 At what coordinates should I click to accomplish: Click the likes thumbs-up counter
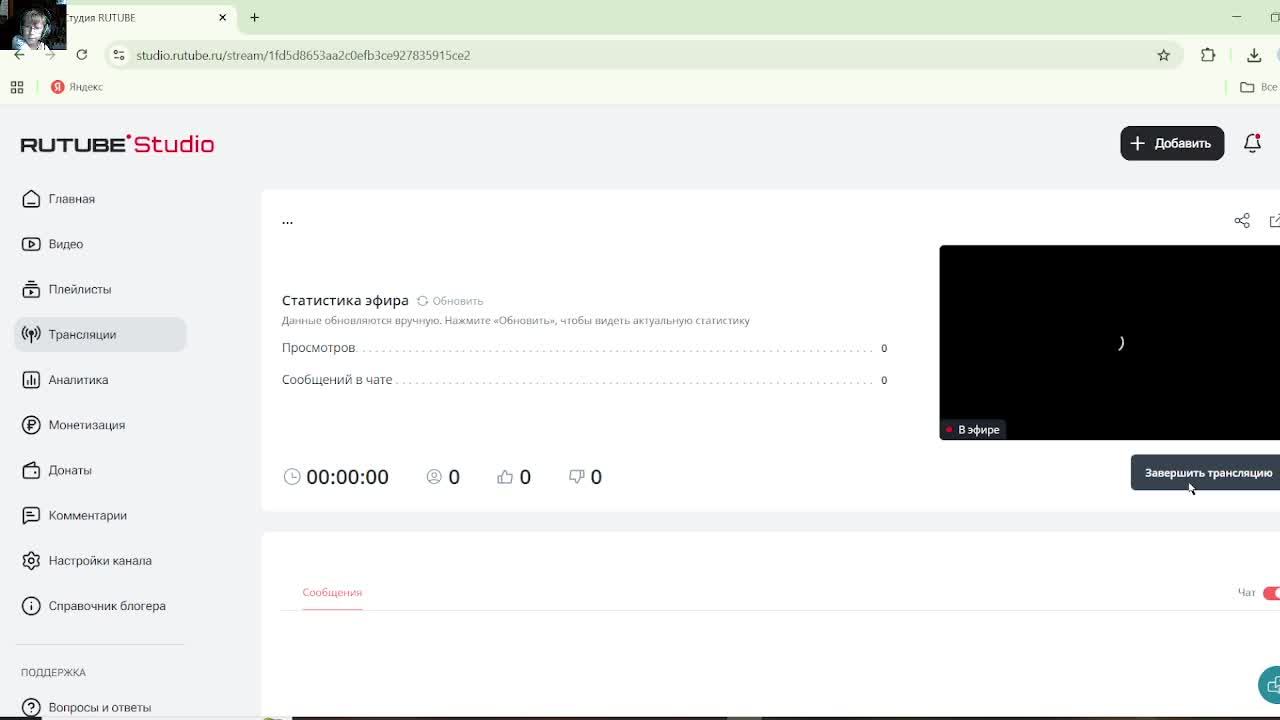point(514,477)
